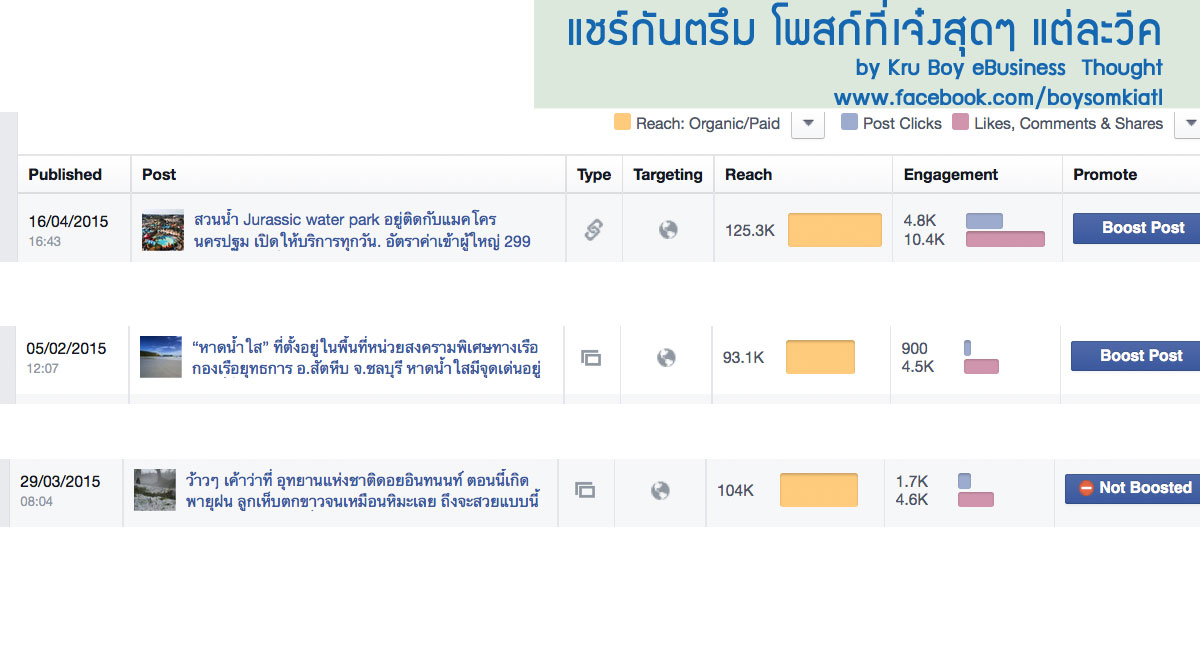This screenshot has height=650, width=1200.
Task: Click the globe targeting icon on 16/04/2015 row
Action: pyautogui.click(x=668, y=230)
